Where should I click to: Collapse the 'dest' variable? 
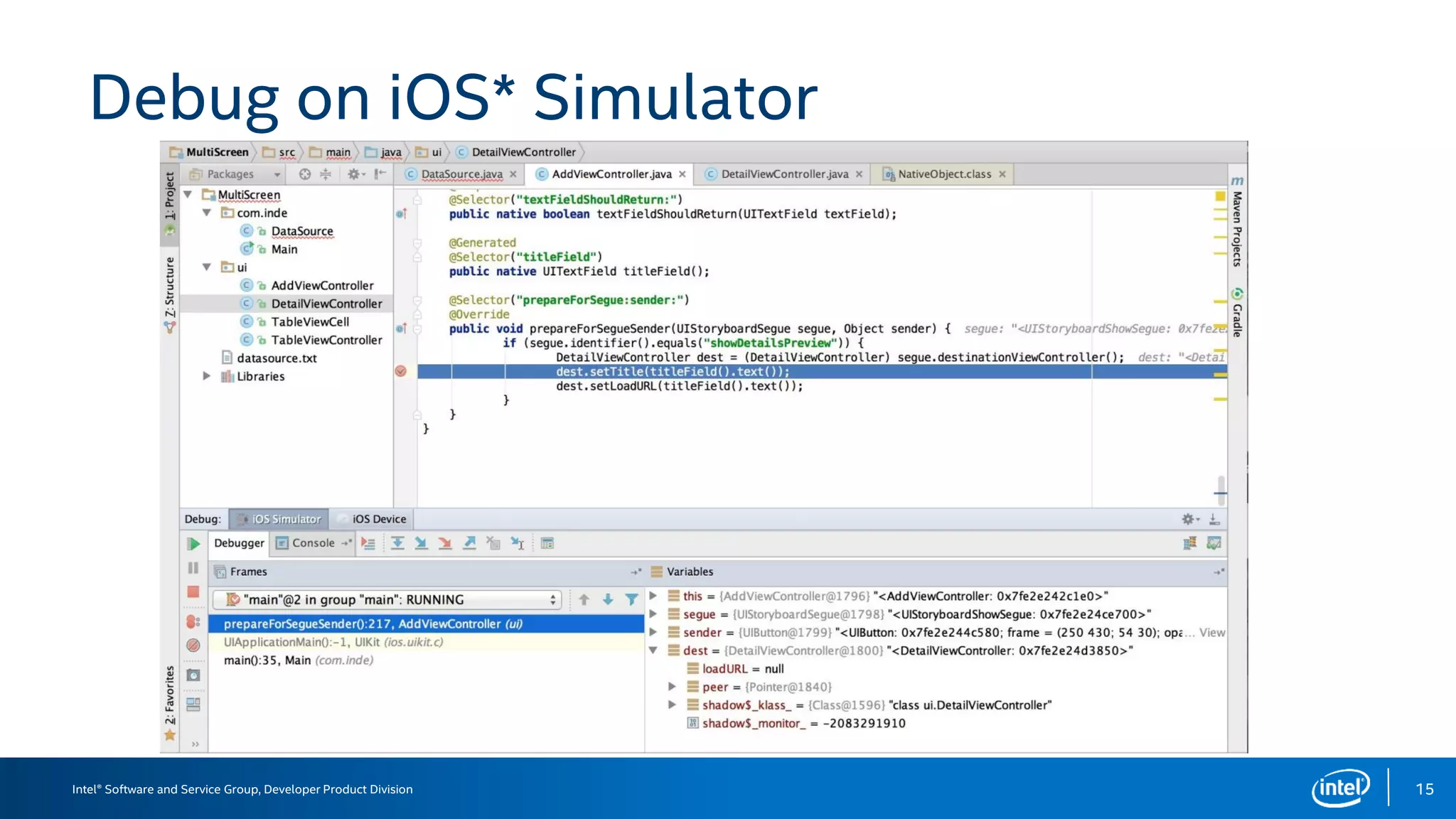pyautogui.click(x=653, y=650)
